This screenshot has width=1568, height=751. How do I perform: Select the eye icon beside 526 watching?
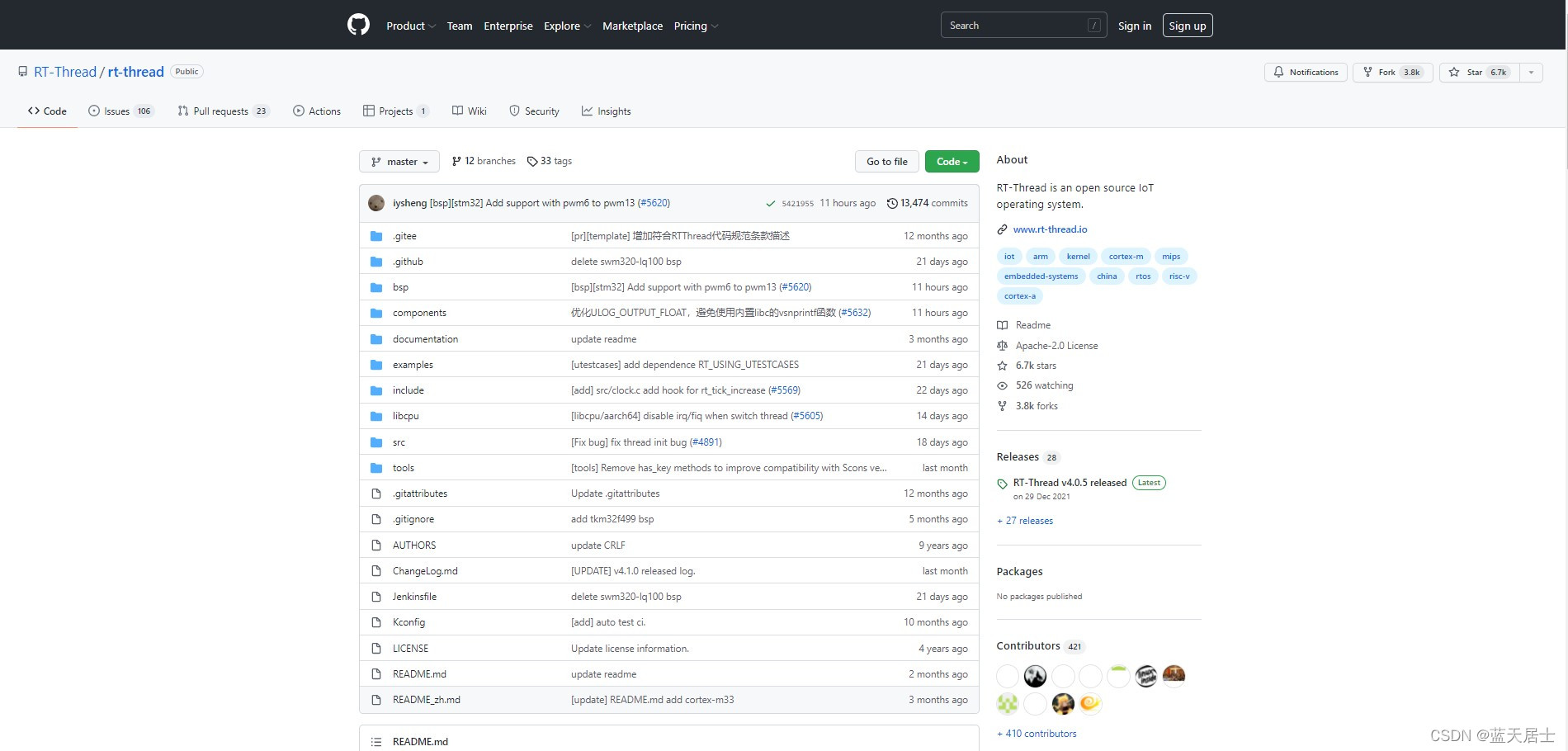[x=1002, y=385]
